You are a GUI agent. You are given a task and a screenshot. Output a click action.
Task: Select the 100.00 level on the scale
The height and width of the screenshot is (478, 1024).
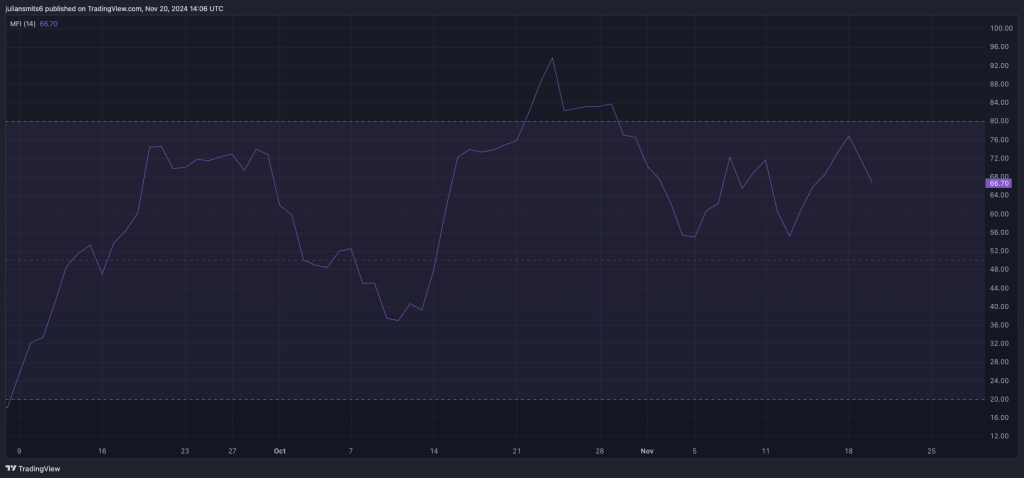[1001, 28]
